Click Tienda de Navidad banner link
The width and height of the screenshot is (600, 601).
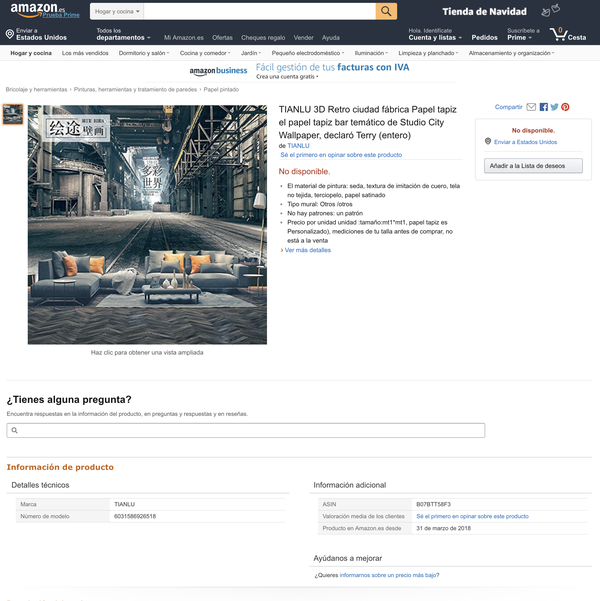484,11
